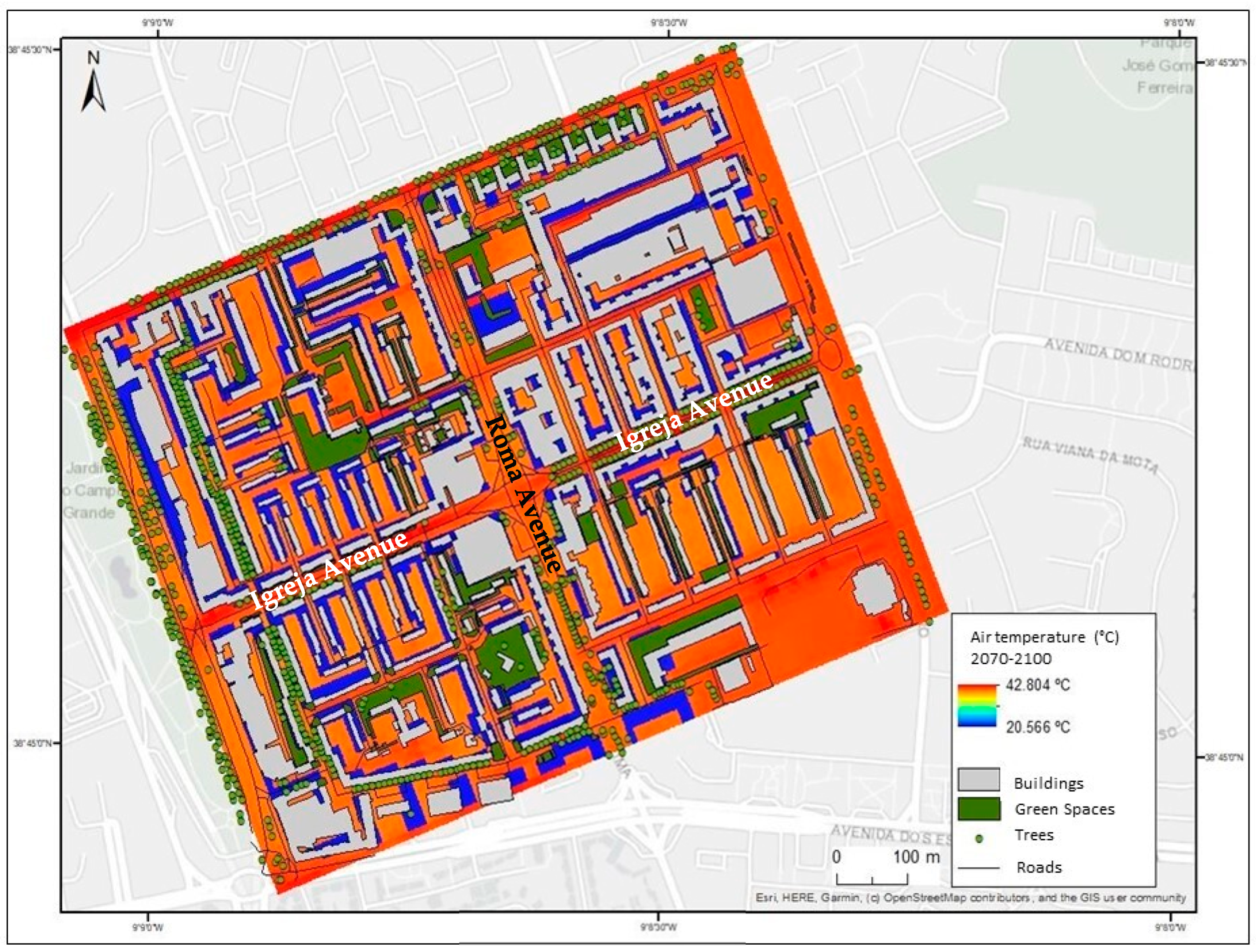This screenshot has height=952, width=1256.
Task: Click the Esri attribution text
Action: 970,897
